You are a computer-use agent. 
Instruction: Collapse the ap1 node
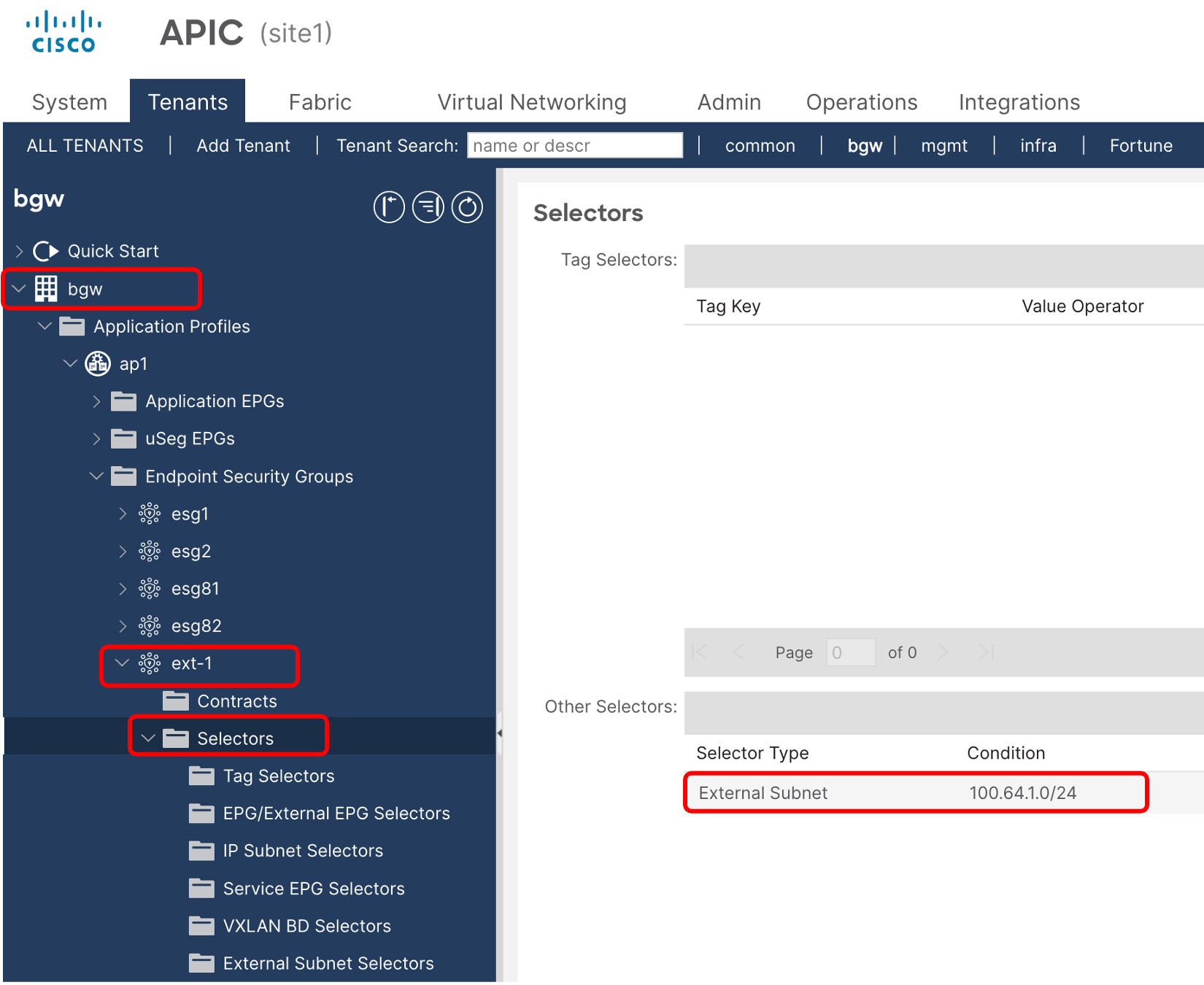tap(71, 363)
